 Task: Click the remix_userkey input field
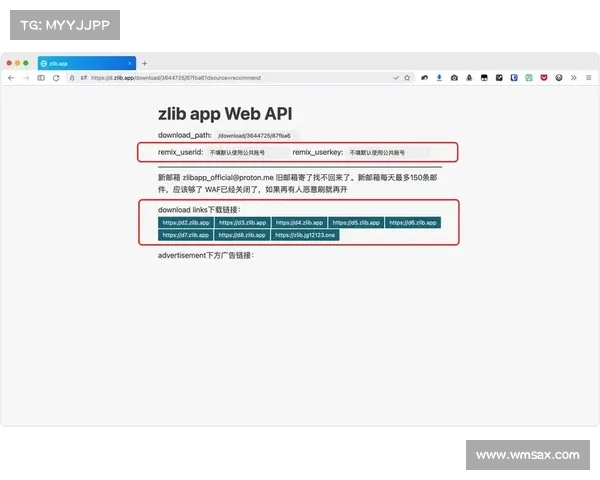(x=388, y=152)
